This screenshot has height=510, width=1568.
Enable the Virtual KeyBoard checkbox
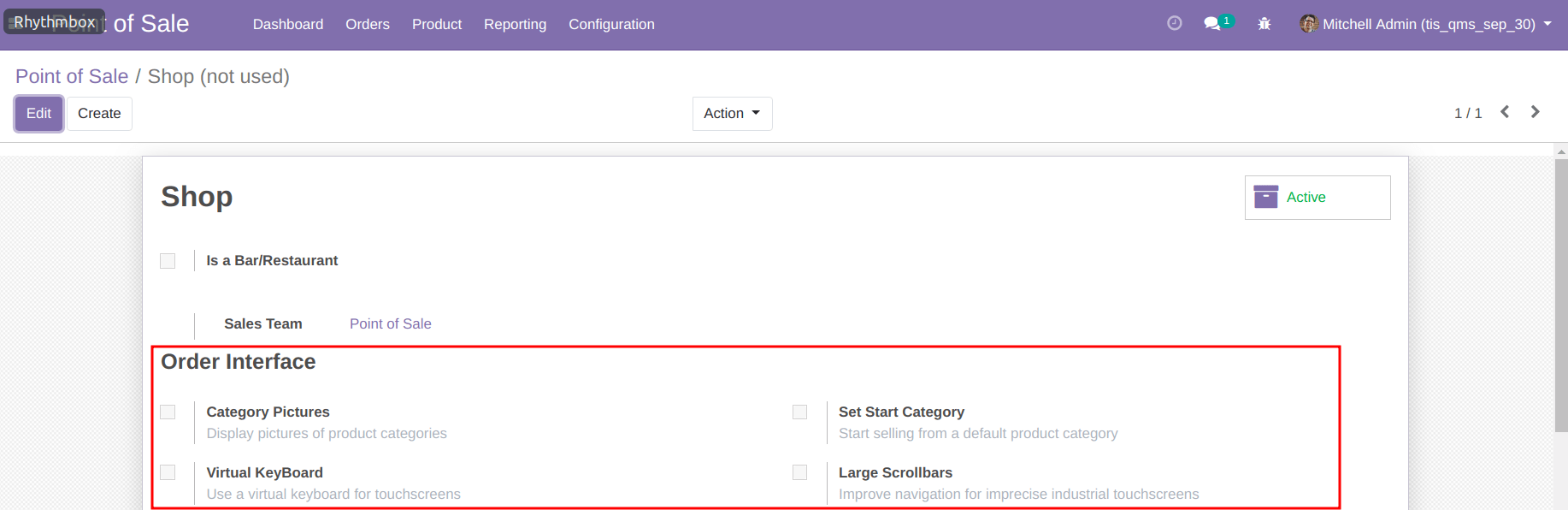pyautogui.click(x=168, y=473)
